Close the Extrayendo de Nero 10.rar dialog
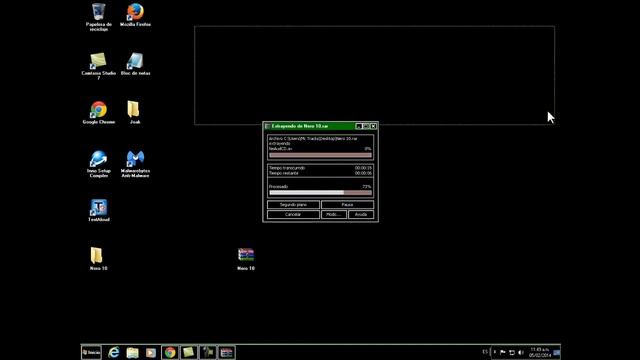 click(x=373, y=126)
